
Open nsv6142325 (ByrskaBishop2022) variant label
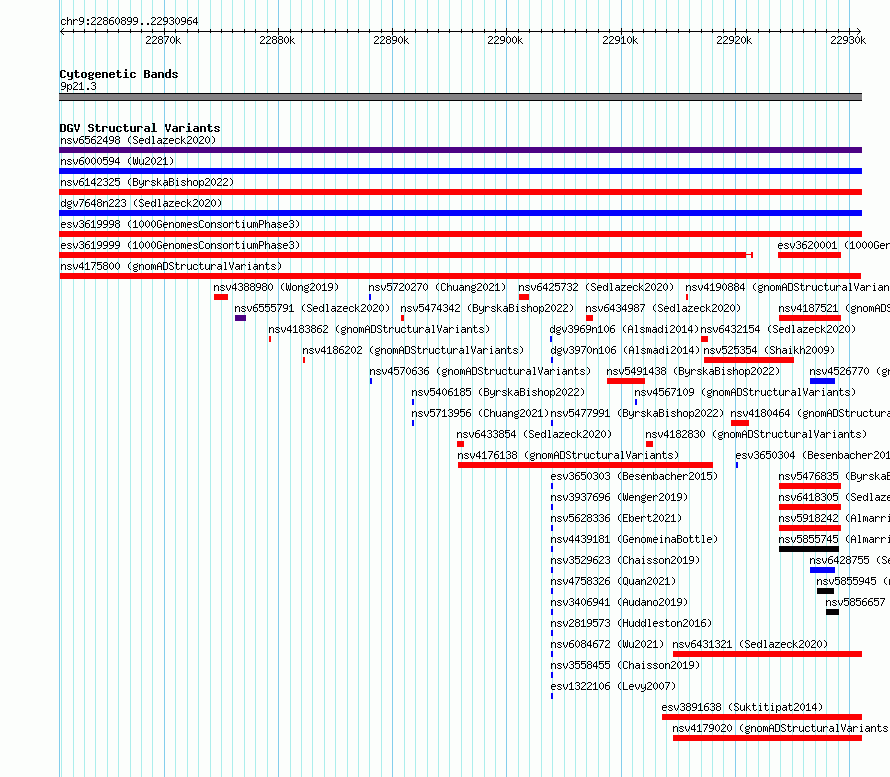[147, 182]
